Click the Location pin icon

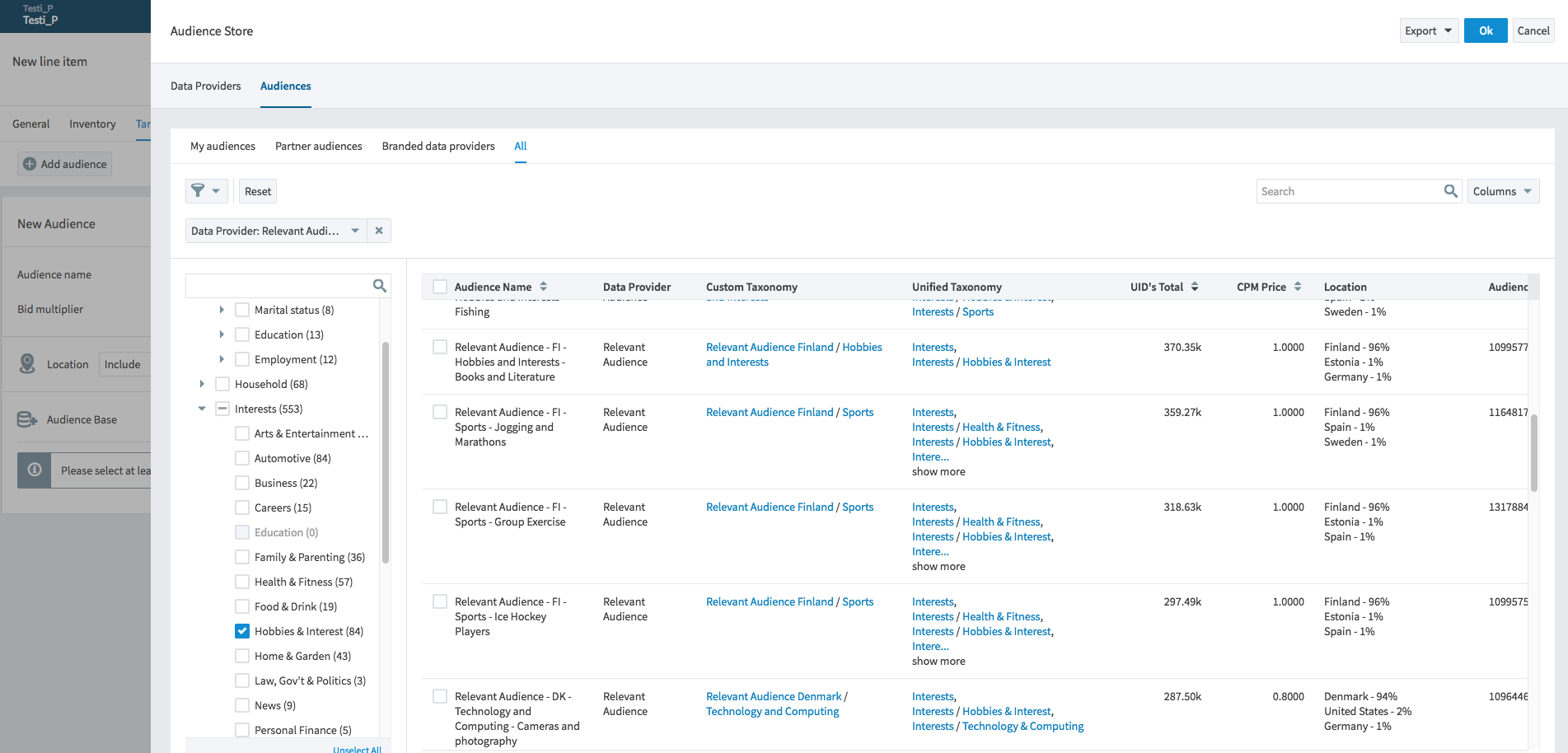pos(27,363)
